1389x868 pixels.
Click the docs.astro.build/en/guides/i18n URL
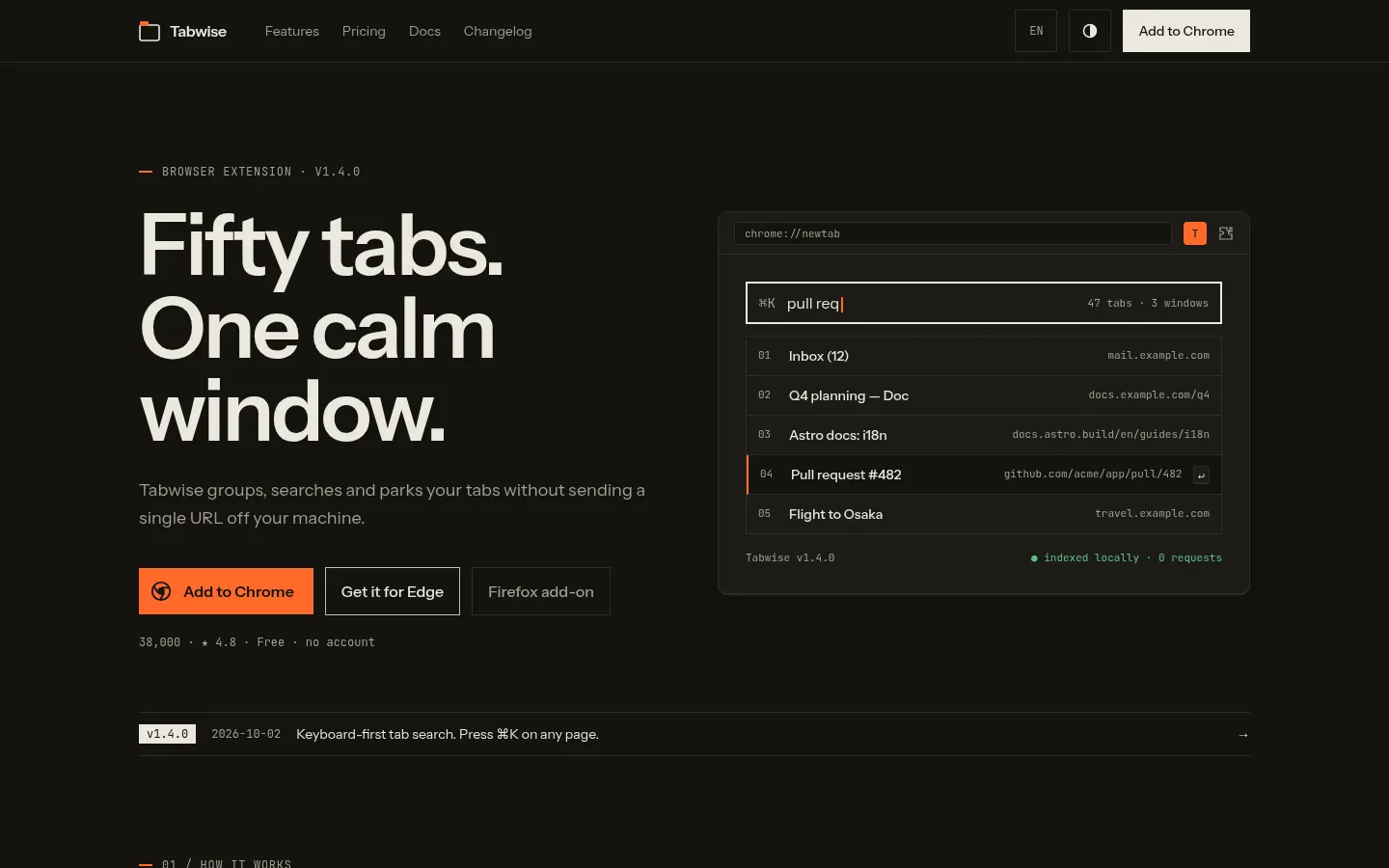coord(1110,435)
